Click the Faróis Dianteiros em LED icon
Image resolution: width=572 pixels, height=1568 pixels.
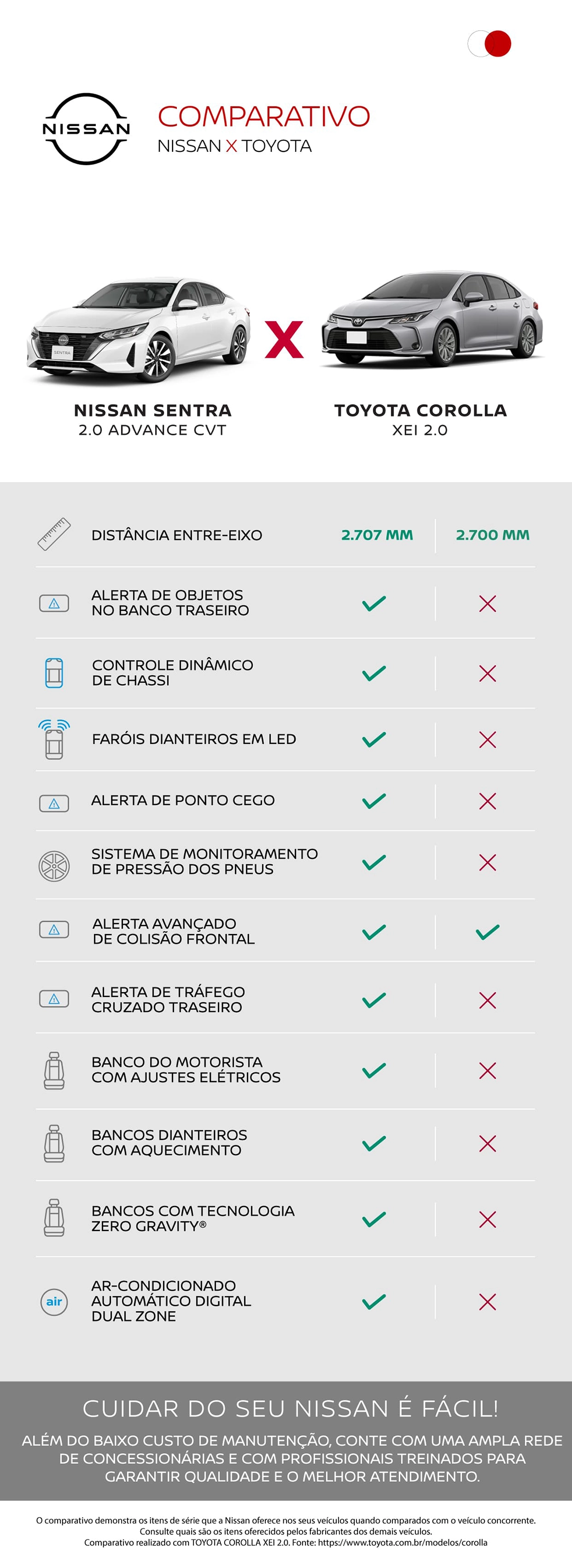(x=54, y=739)
